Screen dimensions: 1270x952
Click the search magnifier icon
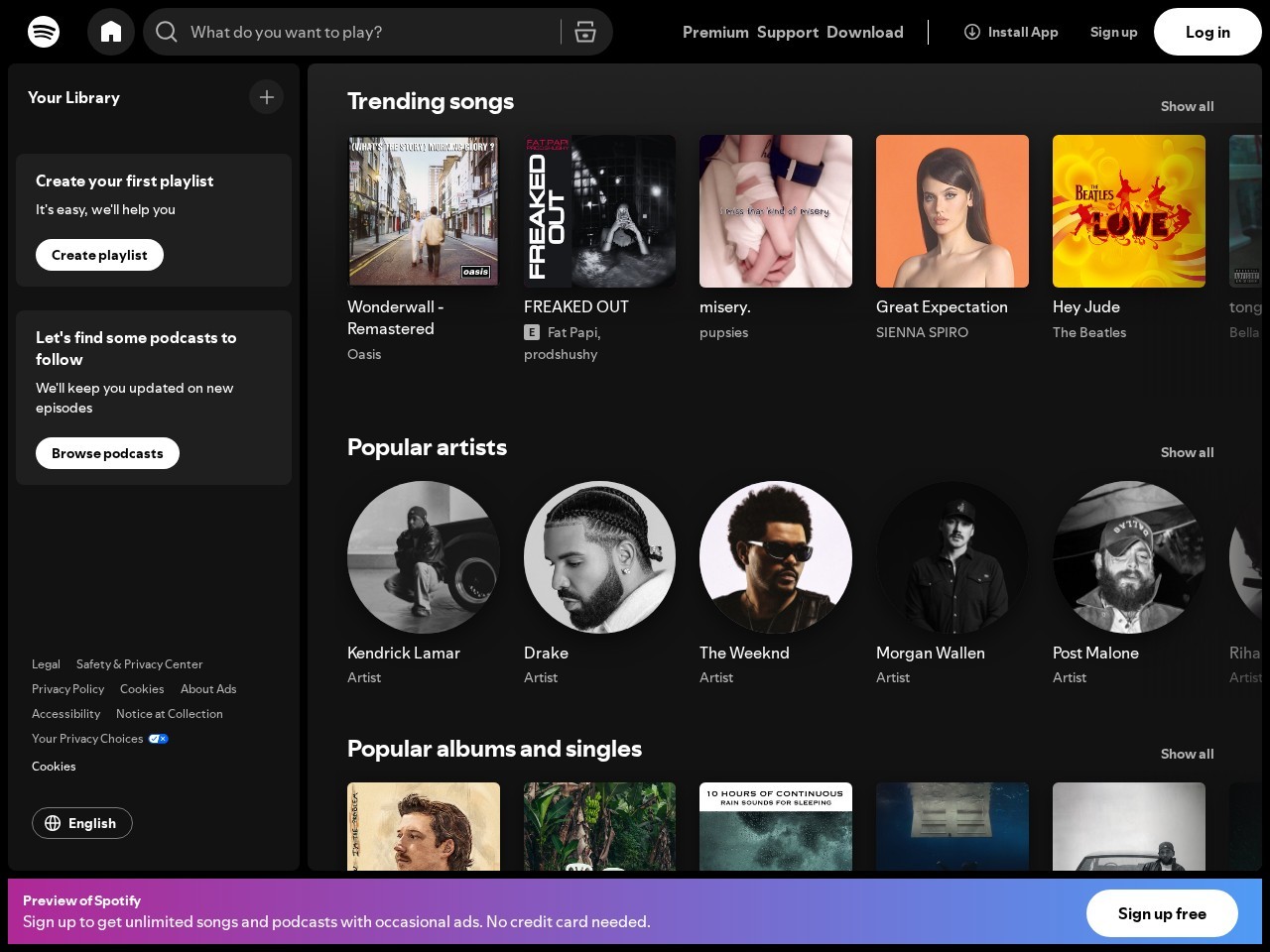[167, 32]
